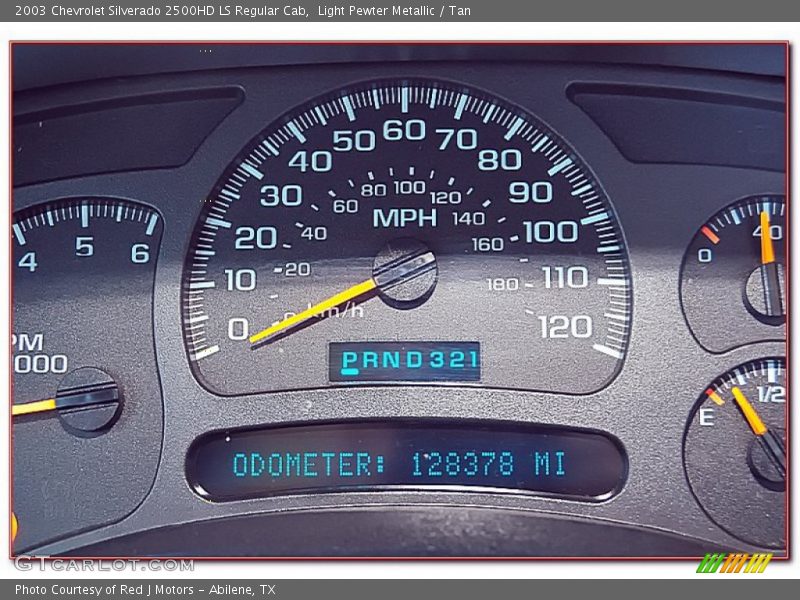The width and height of the screenshot is (800, 600).
Task: Click the 0 mark on the mph scale
Action: (238, 328)
